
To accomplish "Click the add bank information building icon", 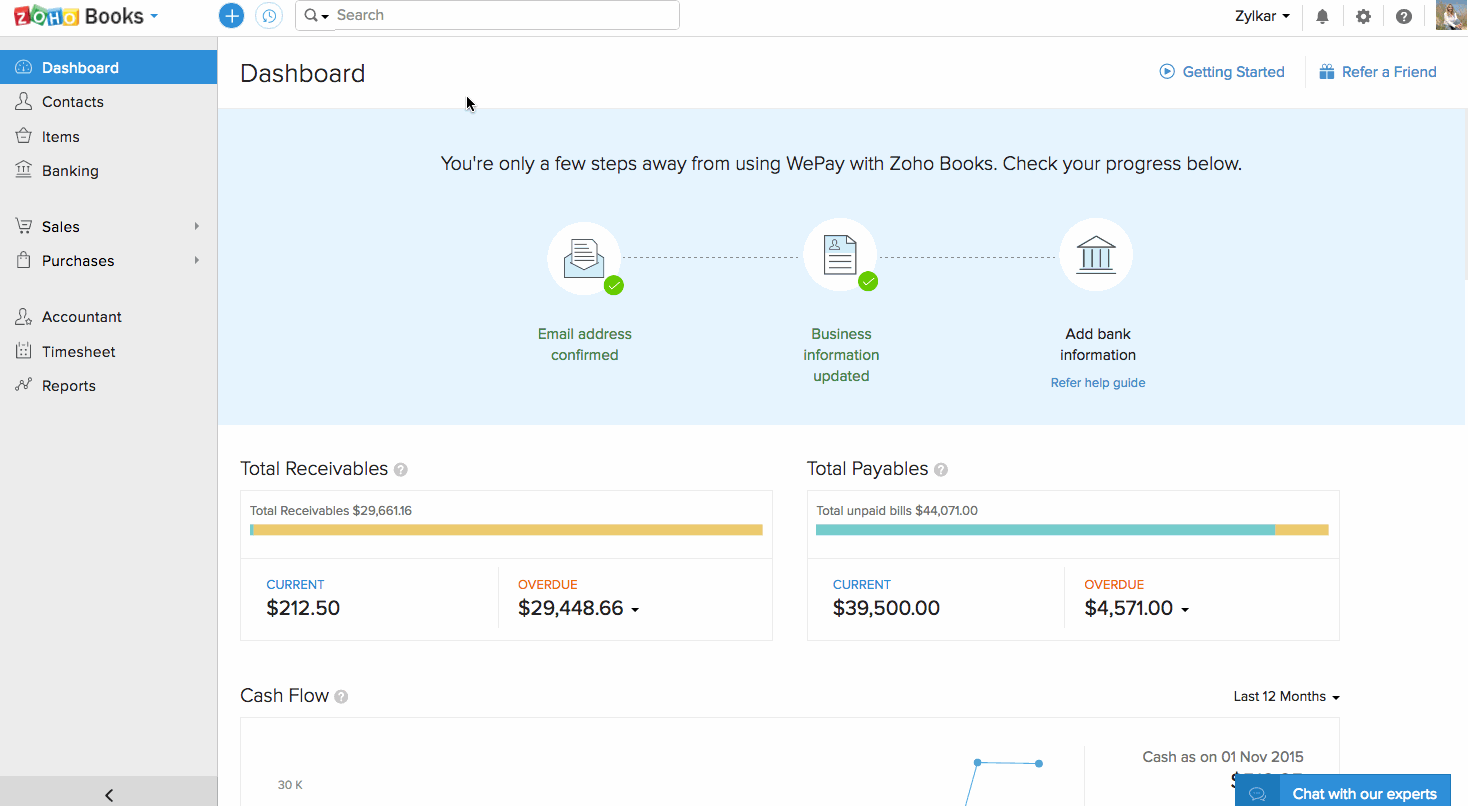I will tap(1096, 255).
